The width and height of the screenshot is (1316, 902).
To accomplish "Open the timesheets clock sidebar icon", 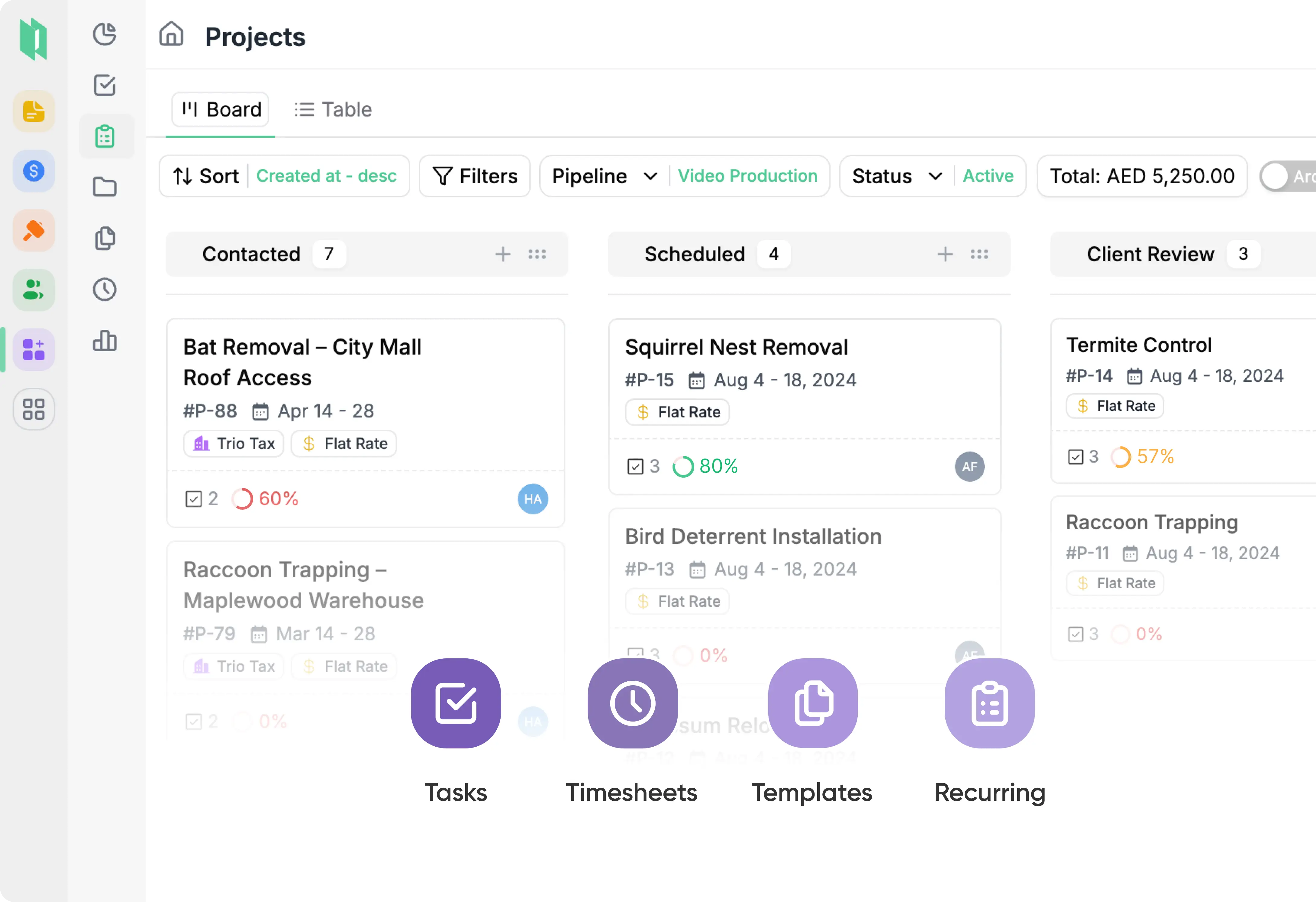I will tap(105, 290).
